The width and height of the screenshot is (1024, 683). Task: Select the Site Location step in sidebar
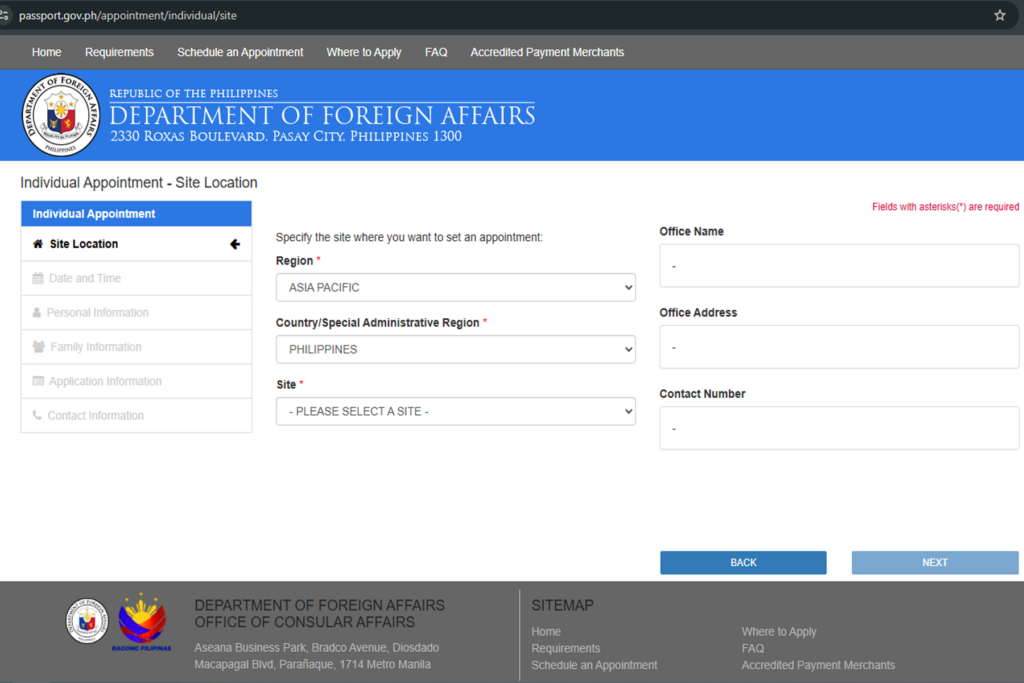pyautogui.click(x=136, y=244)
